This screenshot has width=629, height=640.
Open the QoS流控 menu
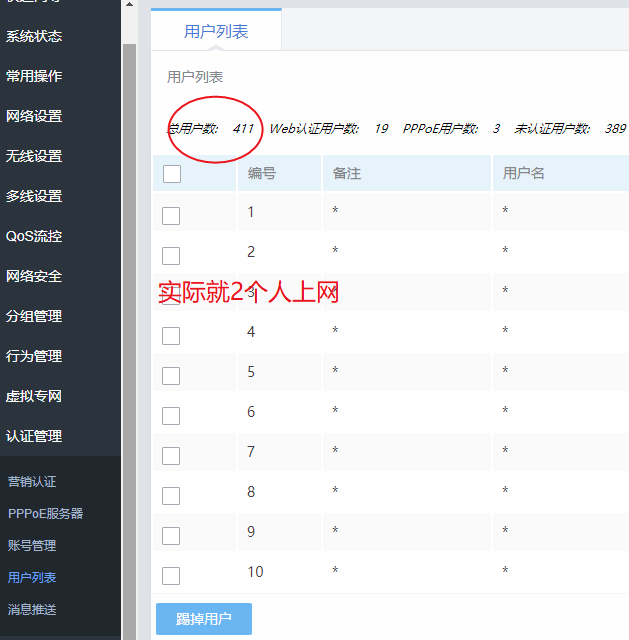click(x=34, y=236)
